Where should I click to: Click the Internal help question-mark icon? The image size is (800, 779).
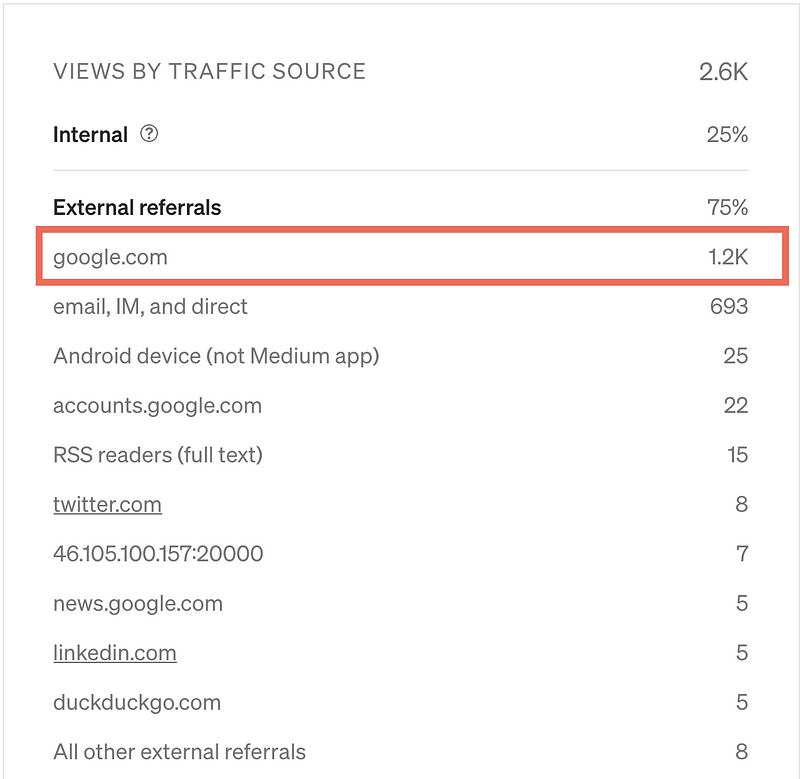149,134
